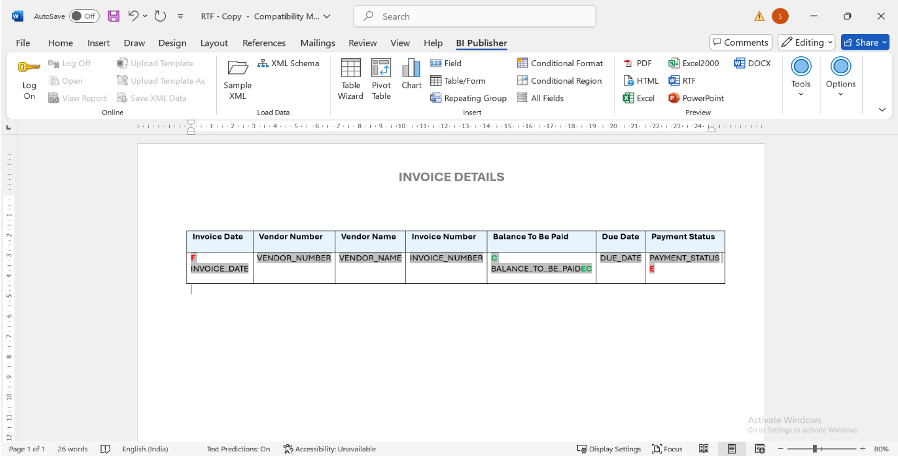898x456 pixels.
Task: Open the Mailings tab
Action: point(317,43)
